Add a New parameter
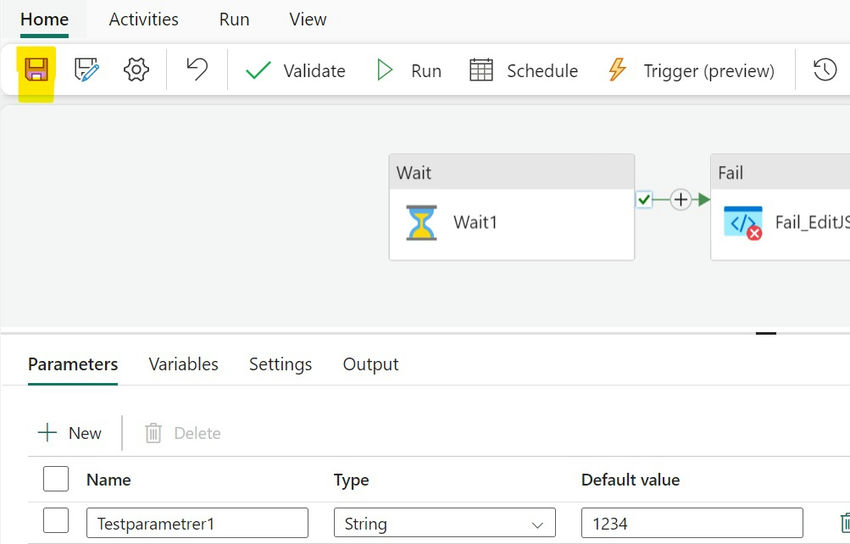Image resolution: width=850 pixels, height=544 pixels. point(69,433)
